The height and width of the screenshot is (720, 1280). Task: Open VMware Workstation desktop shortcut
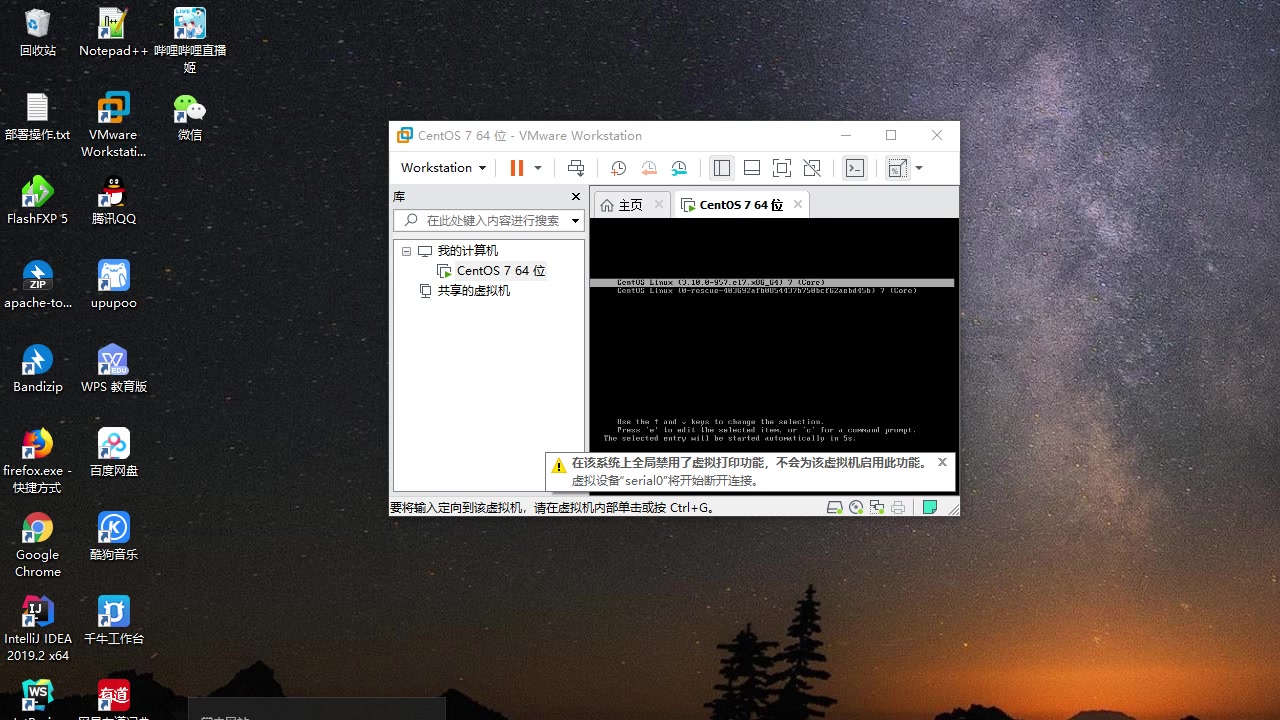(x=113, y=126)
